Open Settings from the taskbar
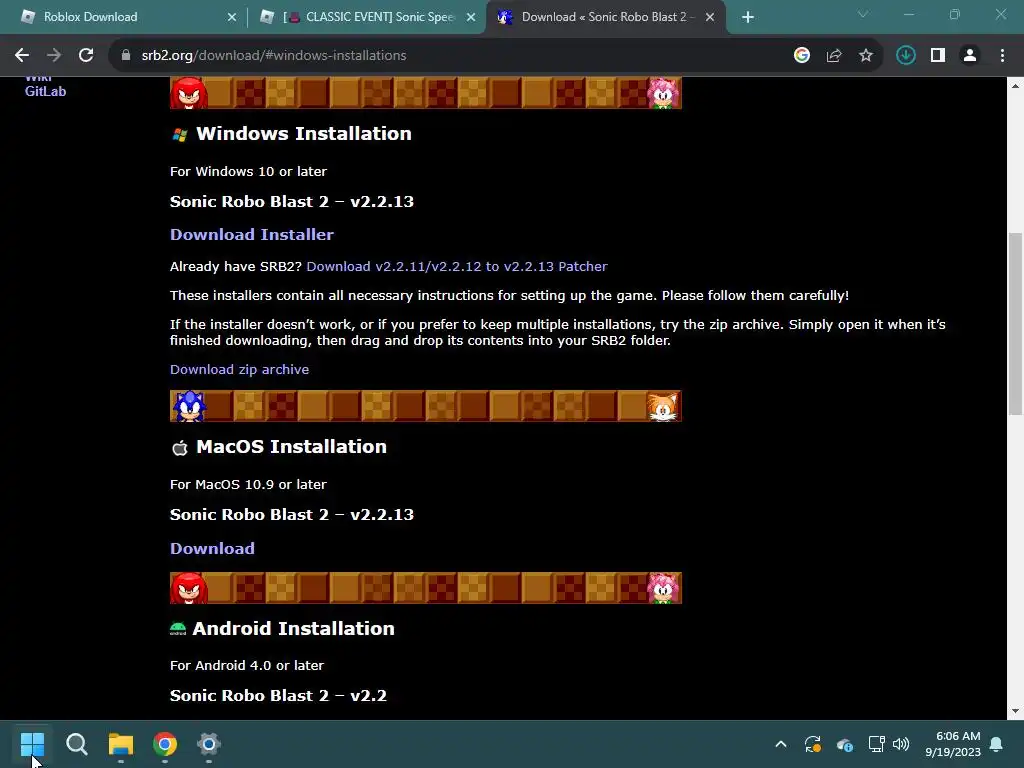This screenshot has height=768, width=1024. point(209,744)
